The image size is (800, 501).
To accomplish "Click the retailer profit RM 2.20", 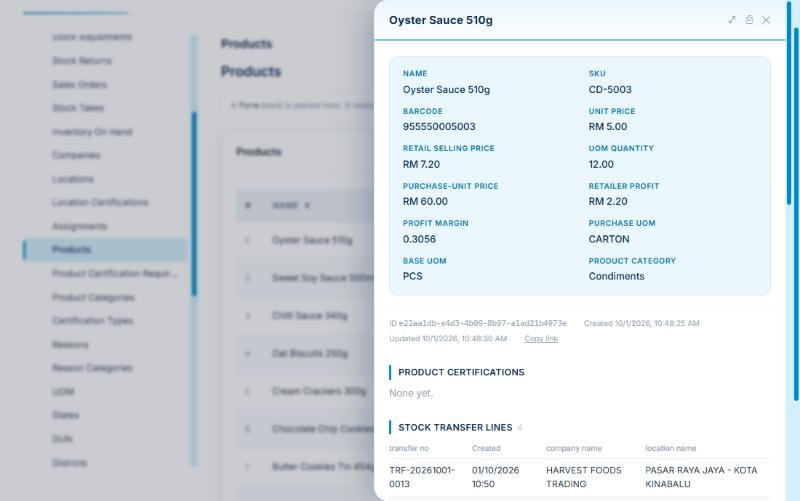I will click(608, 202).
